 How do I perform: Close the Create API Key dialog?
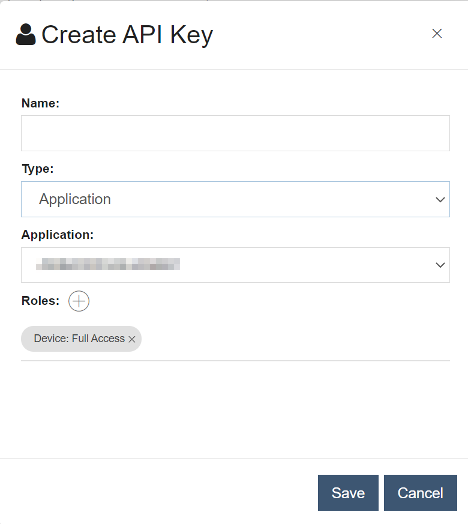[x=437, y=33]
